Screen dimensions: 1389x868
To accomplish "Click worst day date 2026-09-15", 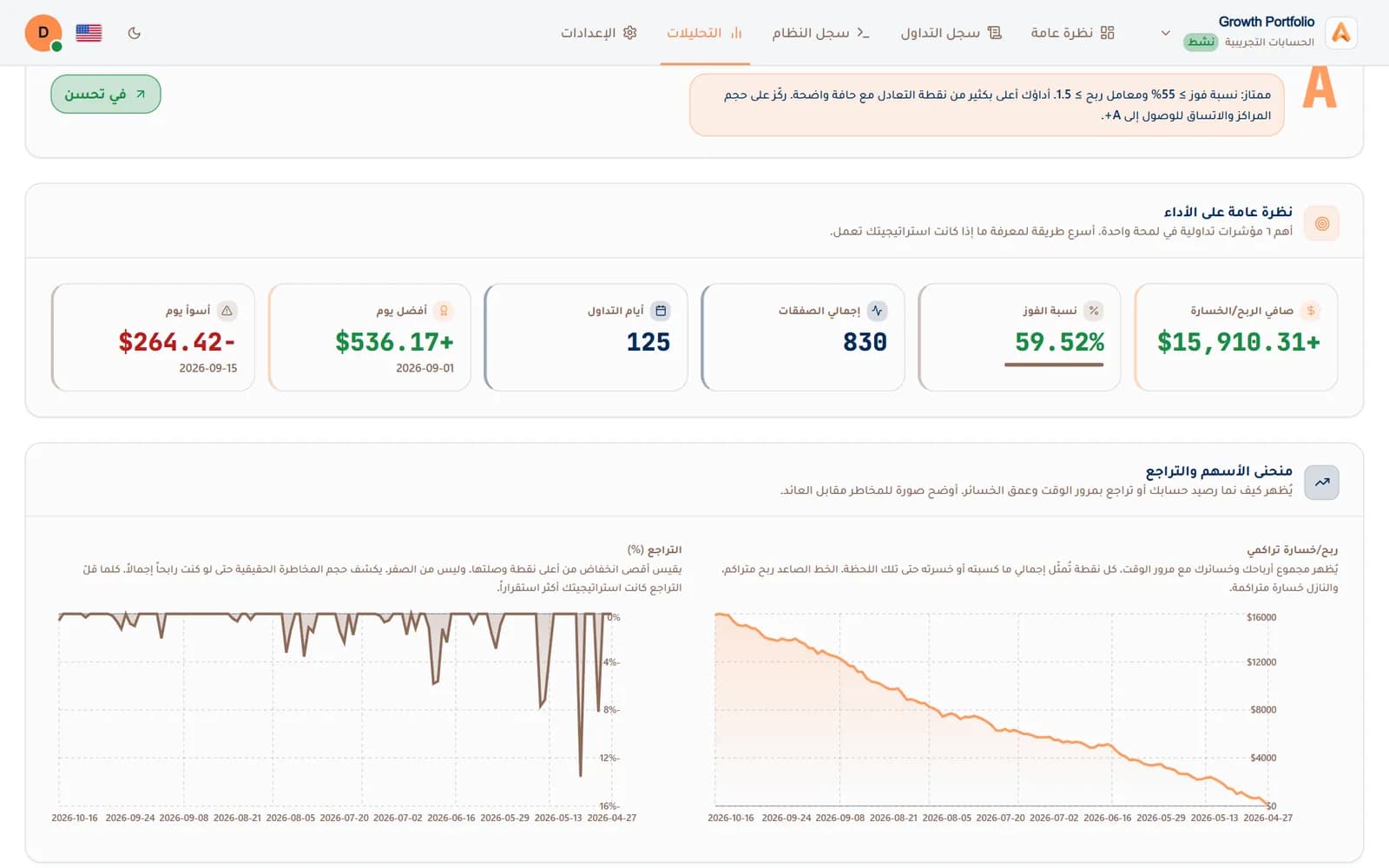I will (x=208, y=368).
